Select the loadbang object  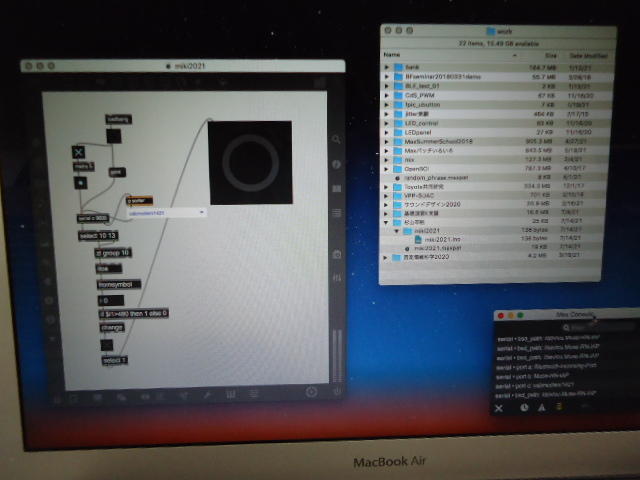[x=118, y=119]
